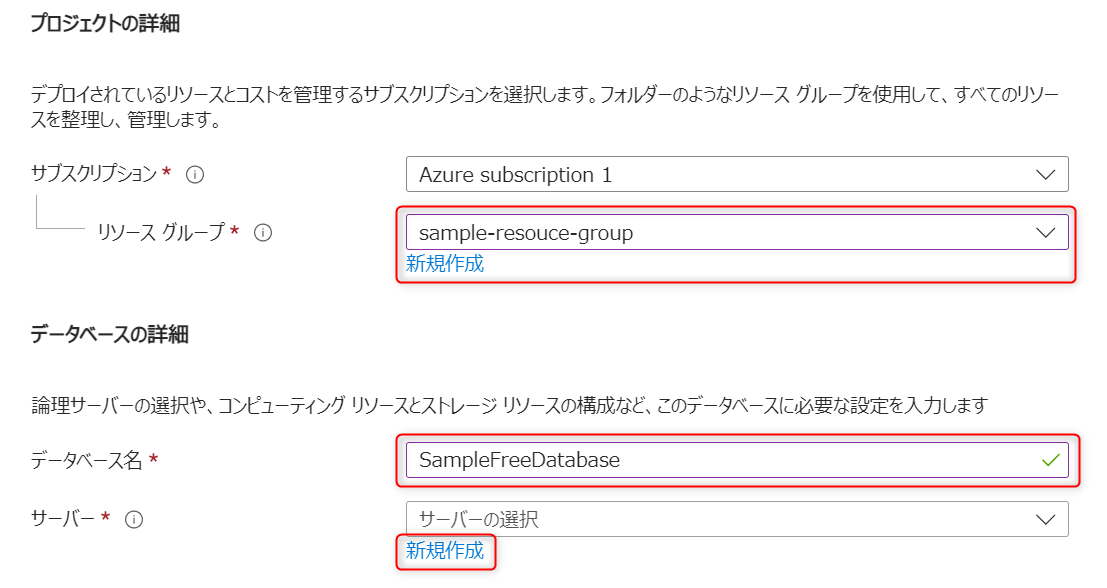The image size is (1107, 588).
Task: Click the サーバーの選択 placeholder text
Action: pyautogui.click(x=478, y=519)
